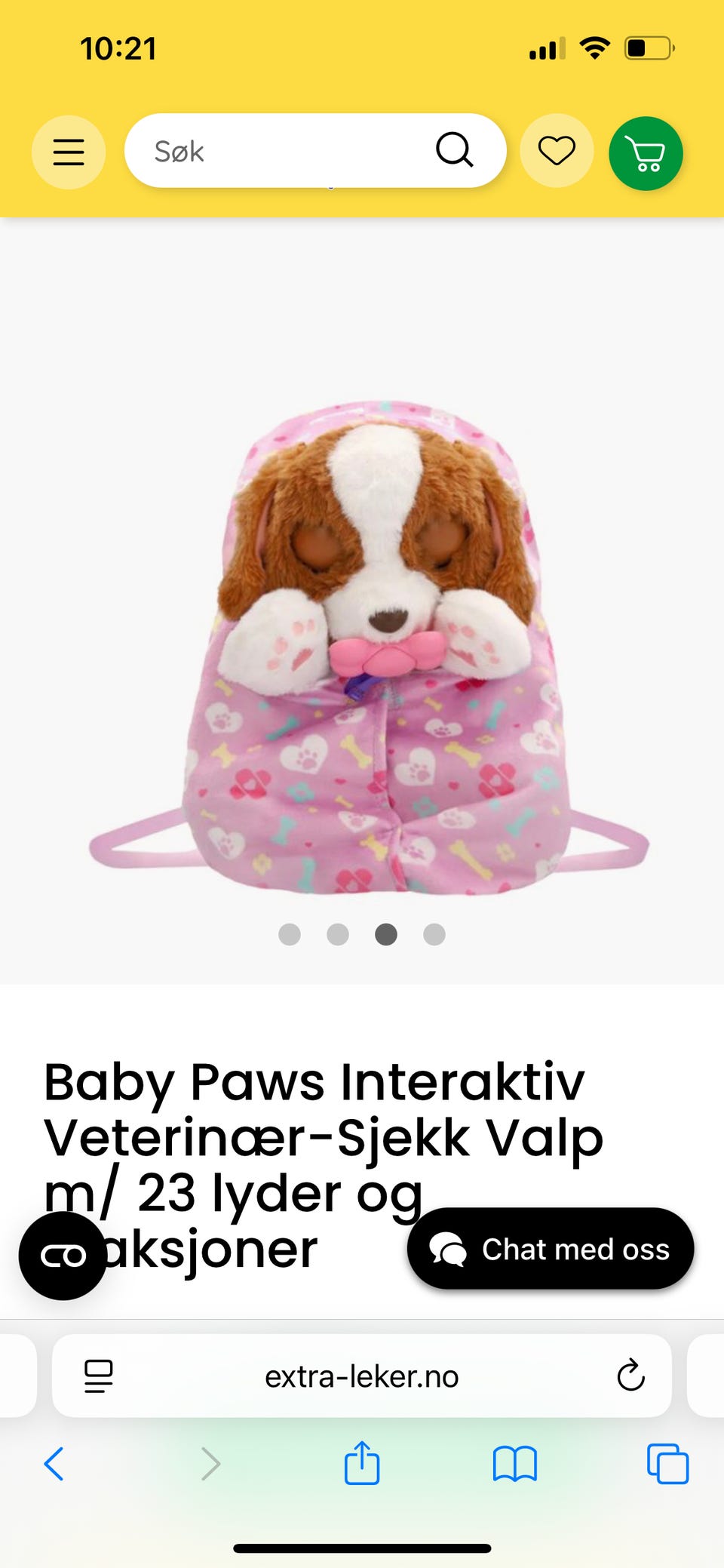
Task: Tap the black accessibility widget button
Action: pos(63,1256)
